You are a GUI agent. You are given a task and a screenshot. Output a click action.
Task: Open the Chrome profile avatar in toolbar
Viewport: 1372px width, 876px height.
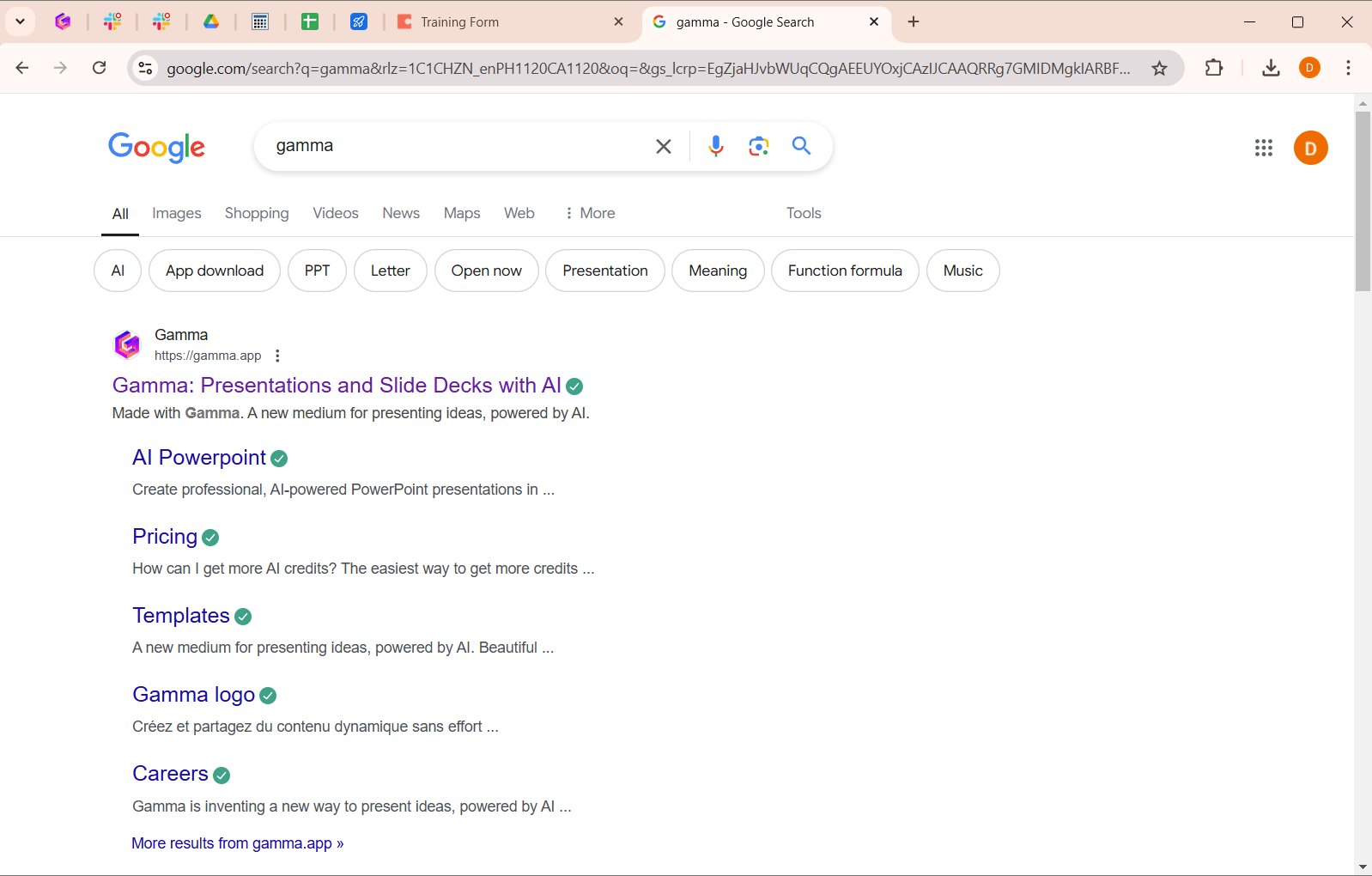(1309, 68)
